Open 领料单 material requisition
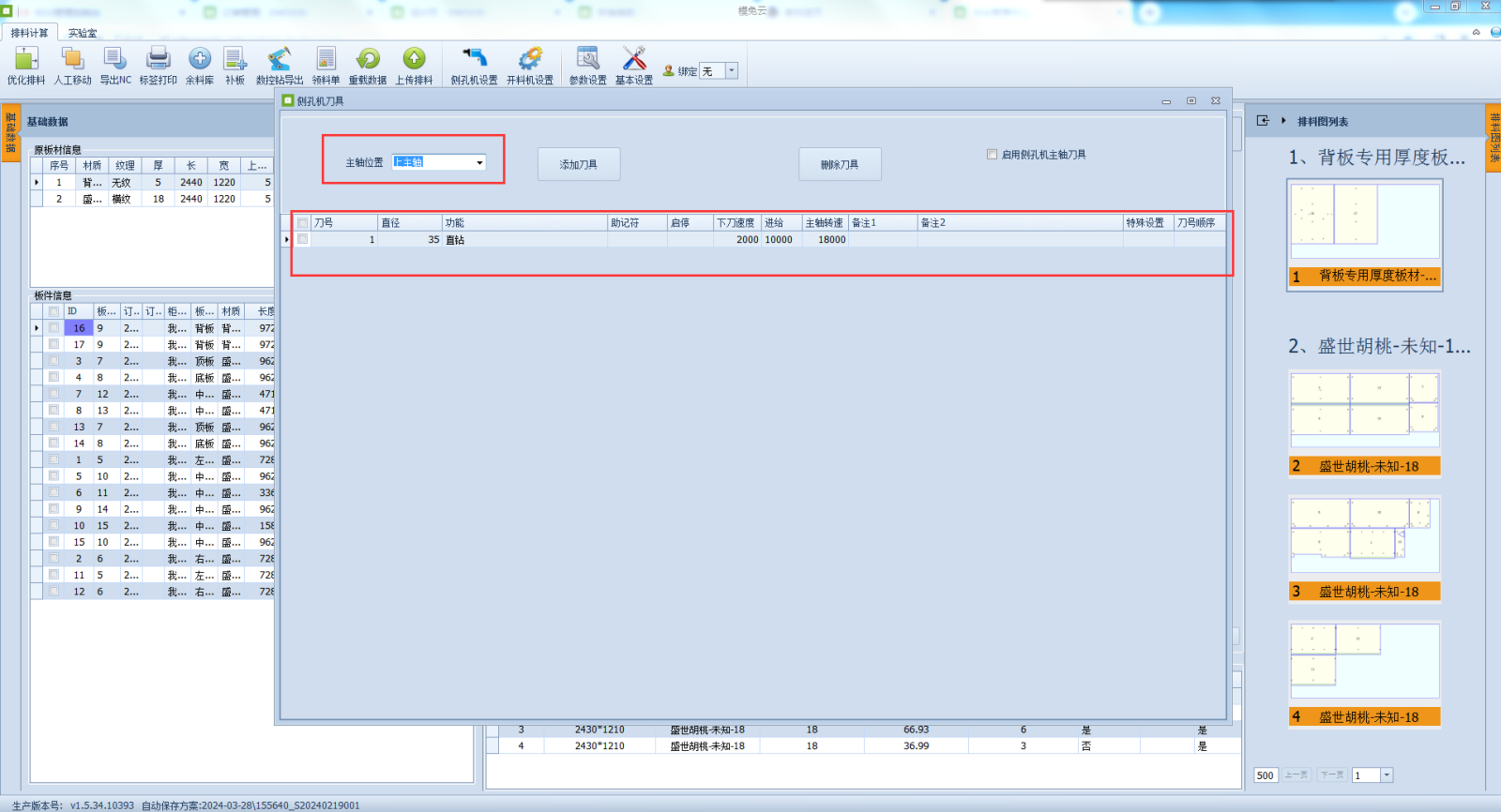The image size is (1501, 812). coord(326,66)
